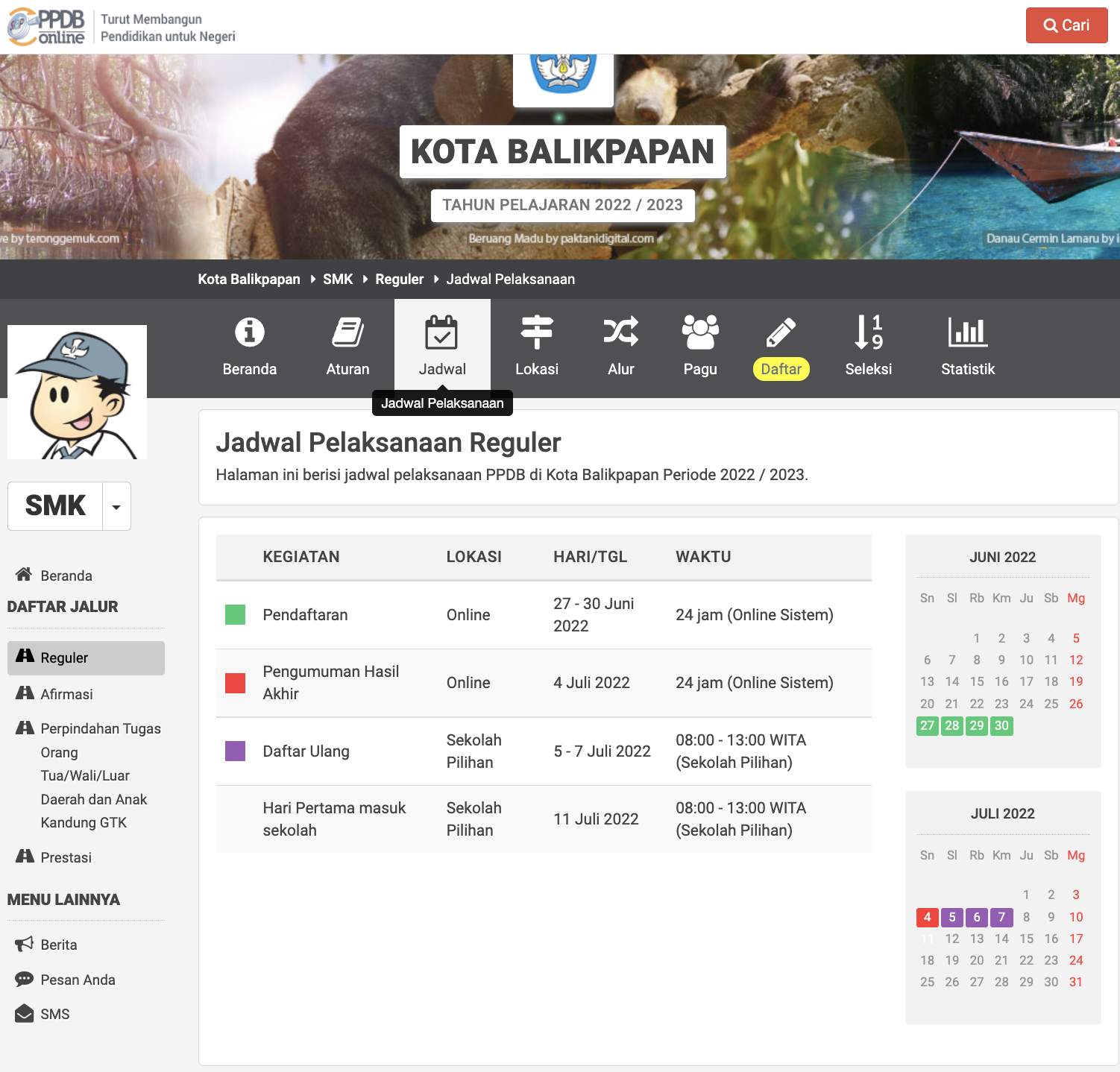Click the Lokasi signpost icon
1120x1072 pixels.
coord(536,332)
